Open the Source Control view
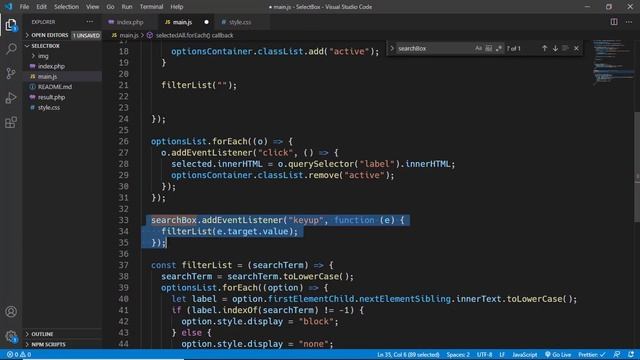 11,73
